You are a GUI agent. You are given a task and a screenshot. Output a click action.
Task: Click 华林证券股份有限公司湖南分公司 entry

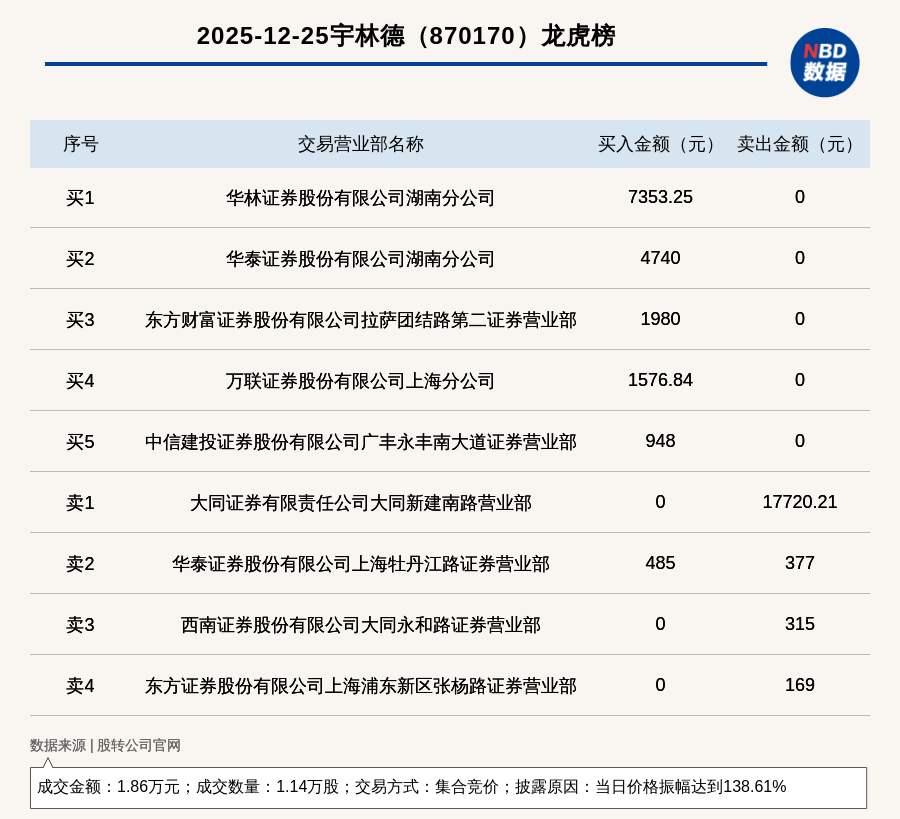click(361, 198)
